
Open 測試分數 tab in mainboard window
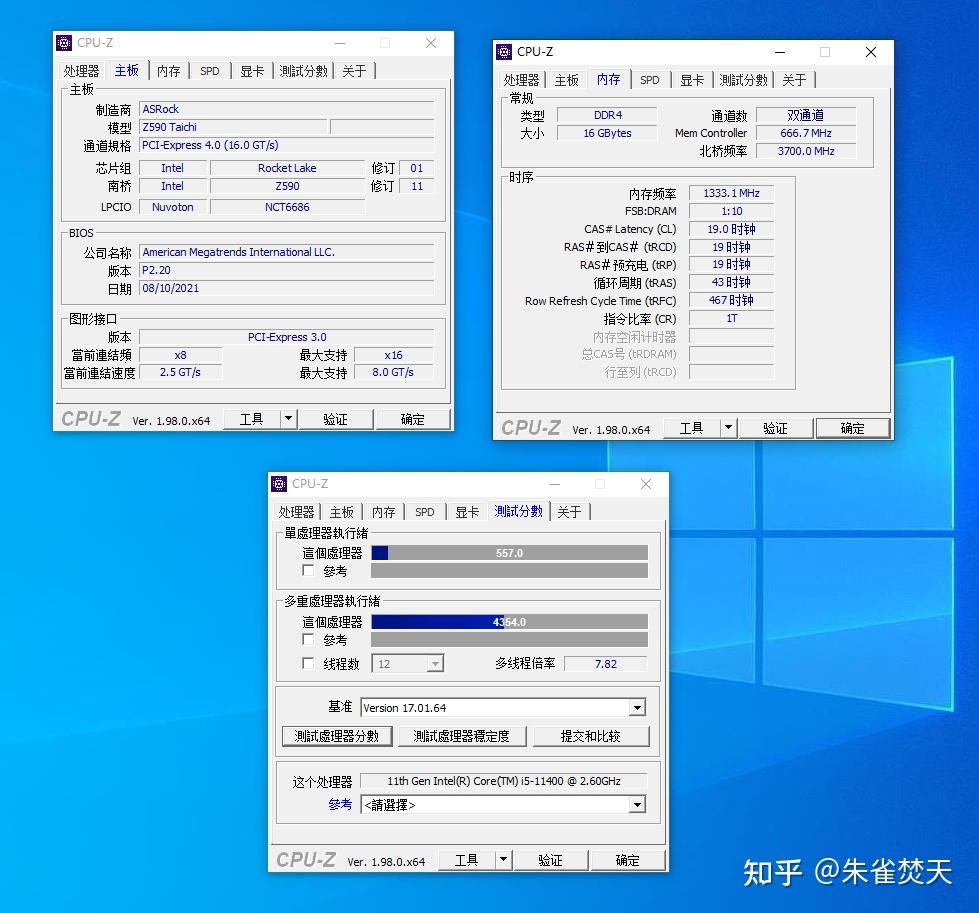coord(303,71)
